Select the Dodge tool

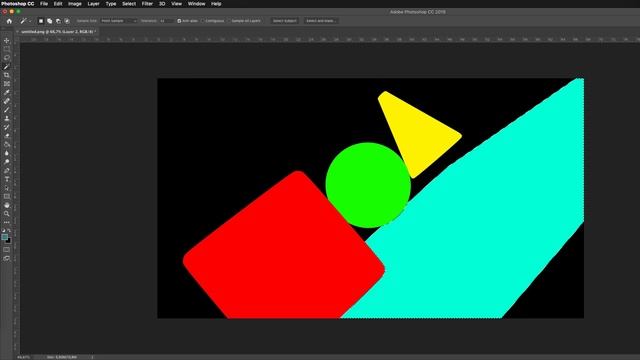tap(7, 162)
